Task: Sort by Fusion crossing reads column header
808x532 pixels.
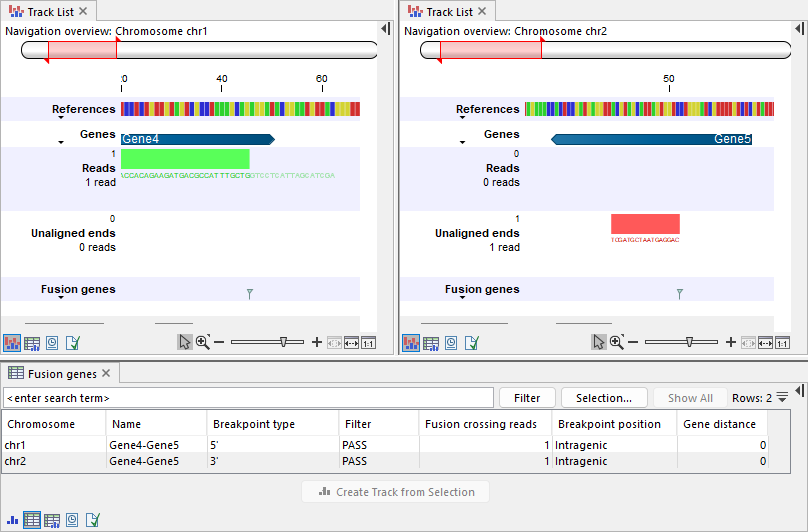Action: point(485,424)
